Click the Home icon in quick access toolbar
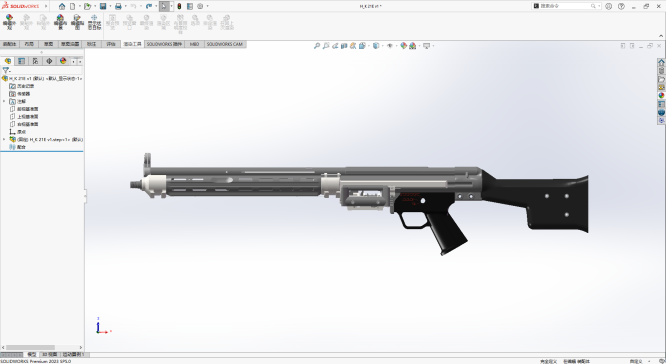Screen dimensions: 666x364 (x=62, y=6)
